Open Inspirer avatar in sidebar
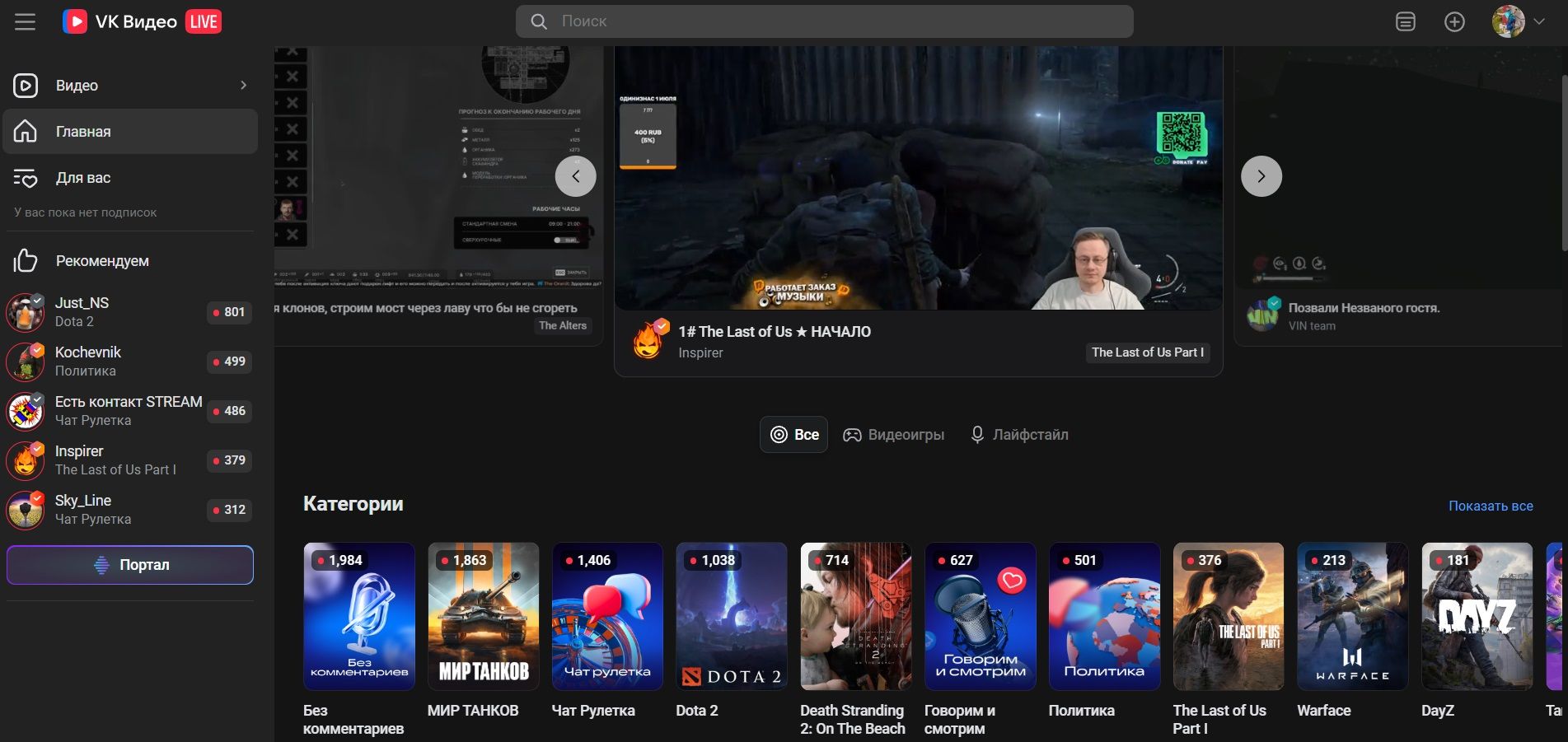Image resolution: width=1568 pixels, height=742 pixels. coord(26,460)
